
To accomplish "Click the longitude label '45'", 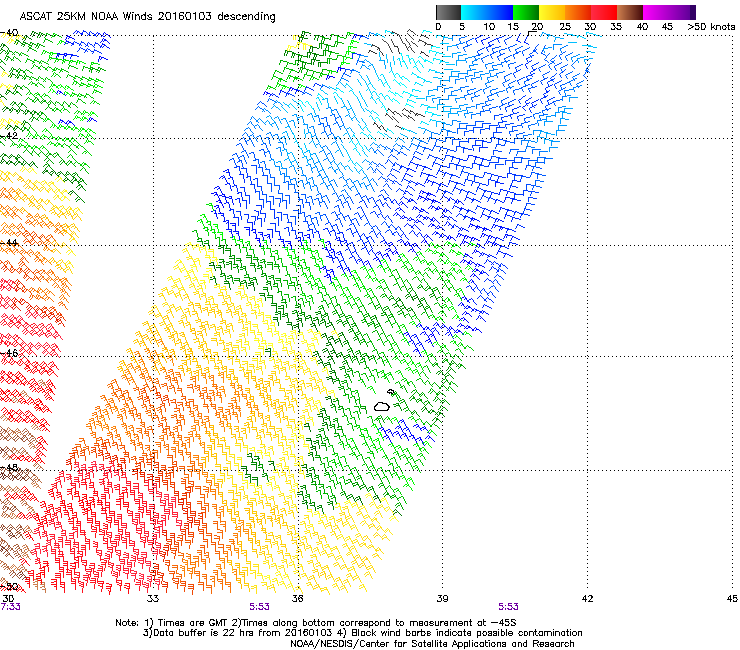I will 732,599.
